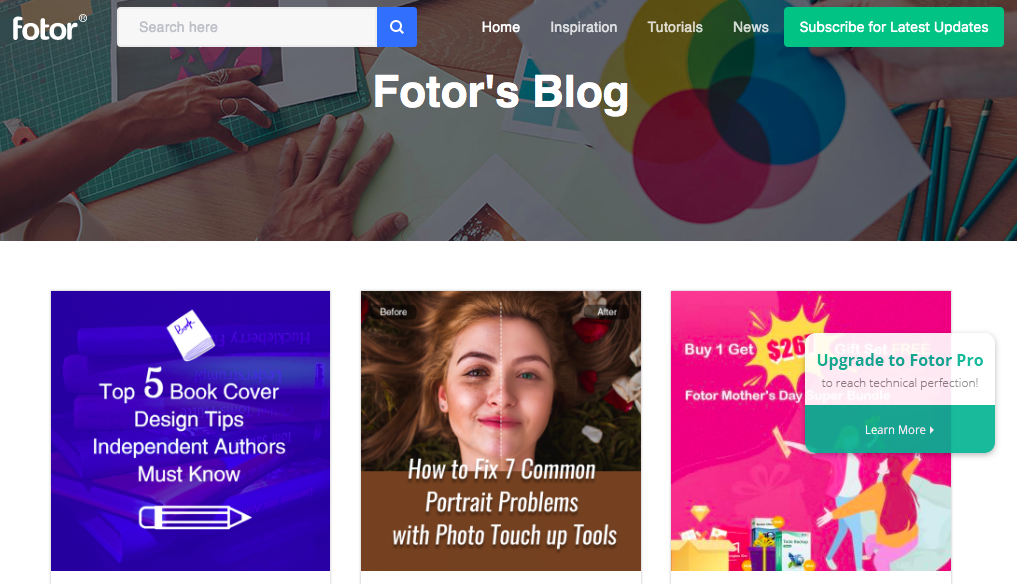
Task: Click the Fotor logo
Action: (49, 27)
